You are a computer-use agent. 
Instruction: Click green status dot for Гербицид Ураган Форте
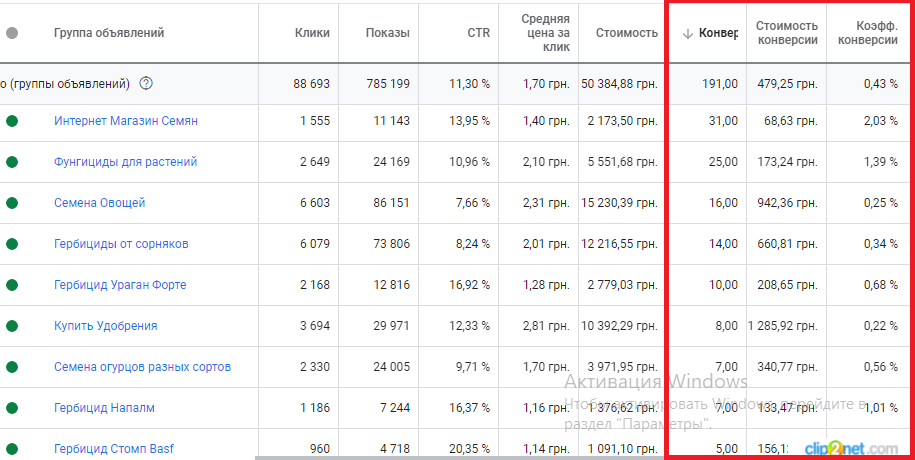tap(12, 285)
